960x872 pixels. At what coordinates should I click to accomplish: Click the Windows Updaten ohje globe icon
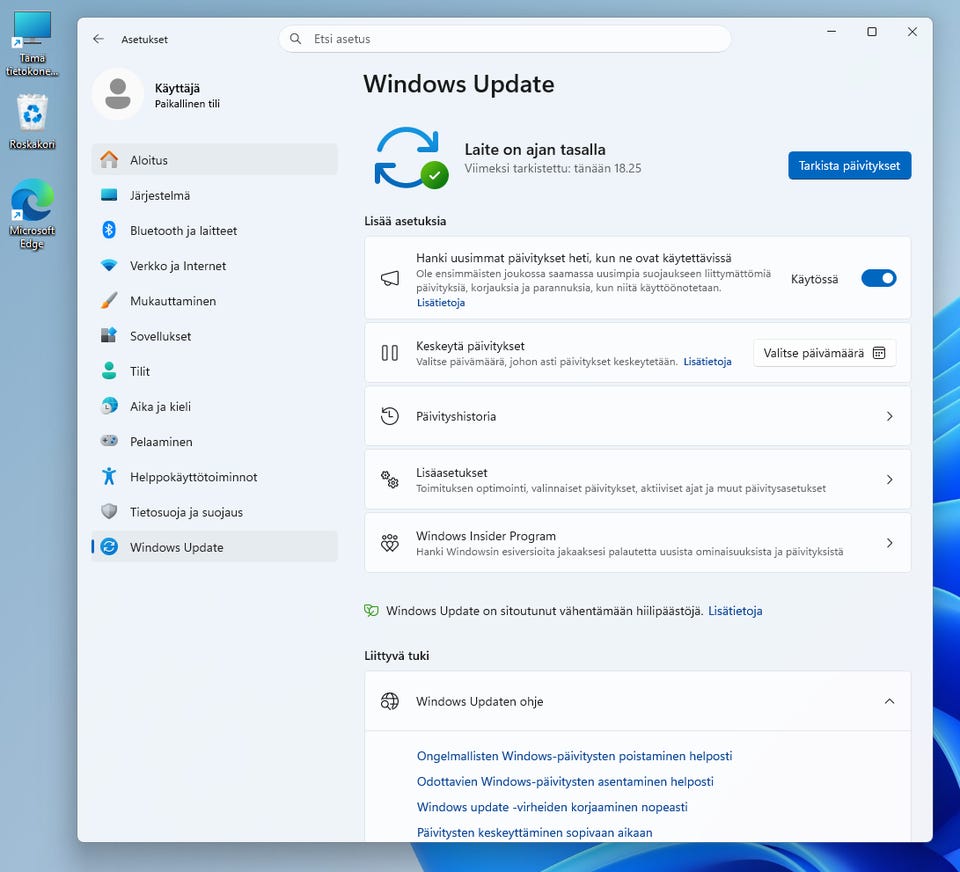coord(390,701)
